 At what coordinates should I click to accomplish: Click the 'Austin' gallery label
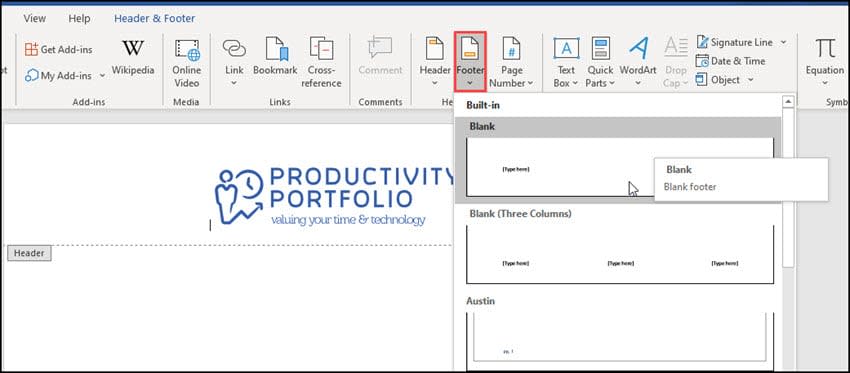point(482,301)
